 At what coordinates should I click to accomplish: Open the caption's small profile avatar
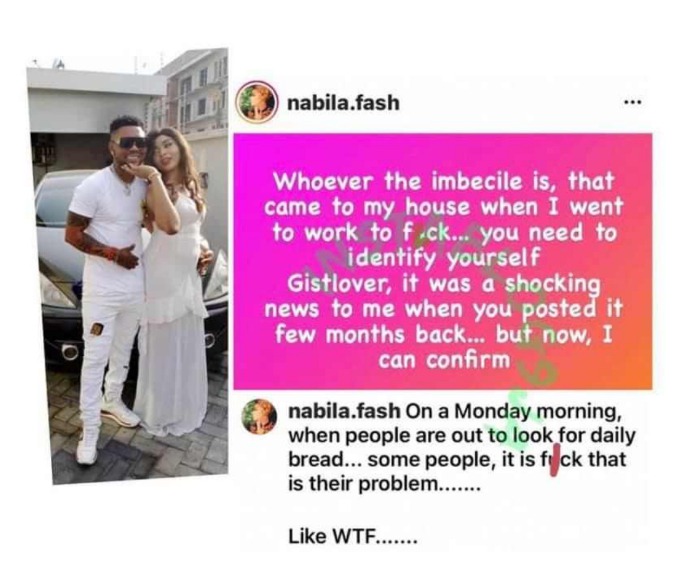point(258,416)
